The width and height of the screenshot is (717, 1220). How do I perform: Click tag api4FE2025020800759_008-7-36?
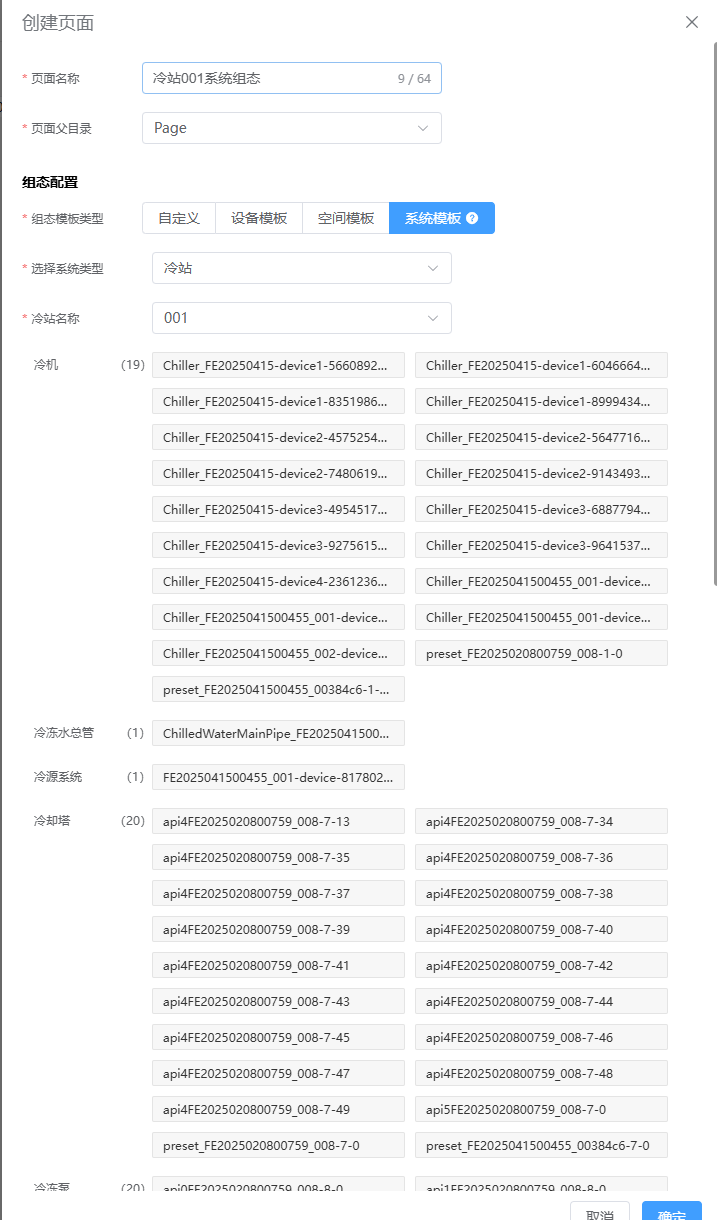[541, 857]
